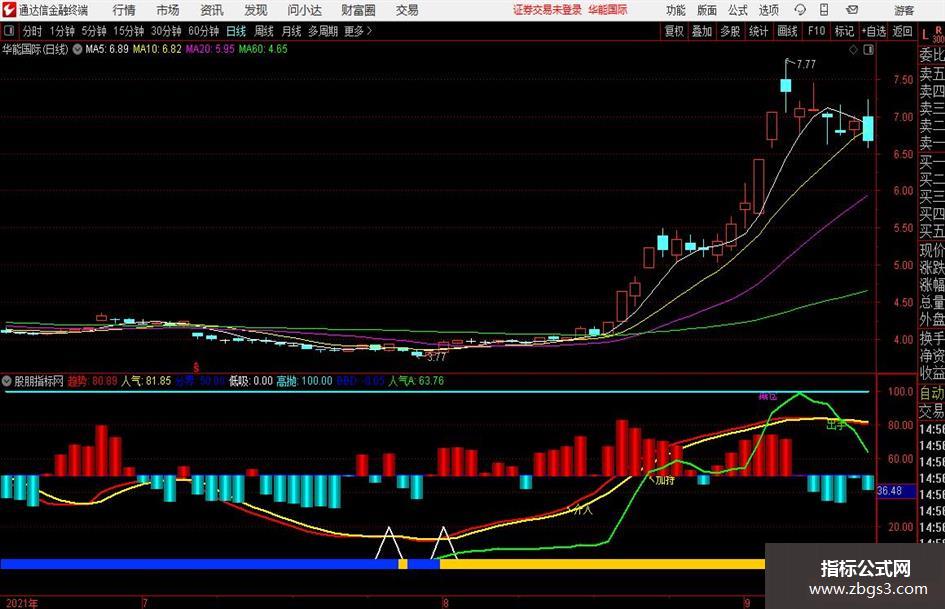This screenshot has width=945, height=609.
Task: Click the red 华能国际 title link
Action: [608, 10]
